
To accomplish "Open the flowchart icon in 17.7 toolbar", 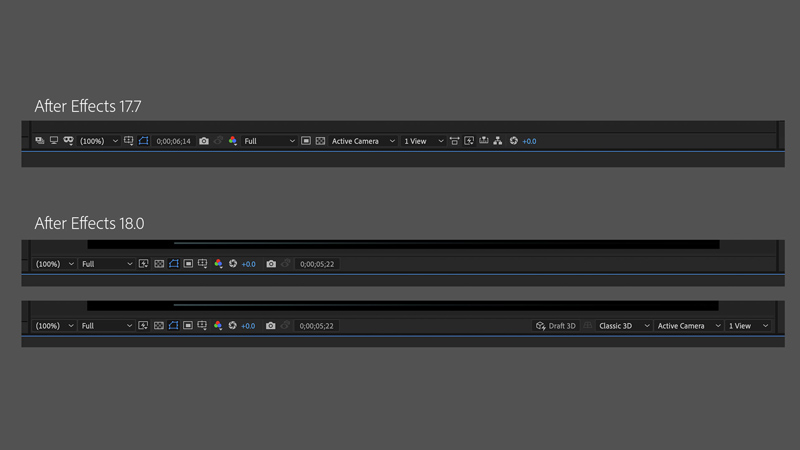I will [x=498, y=141].
